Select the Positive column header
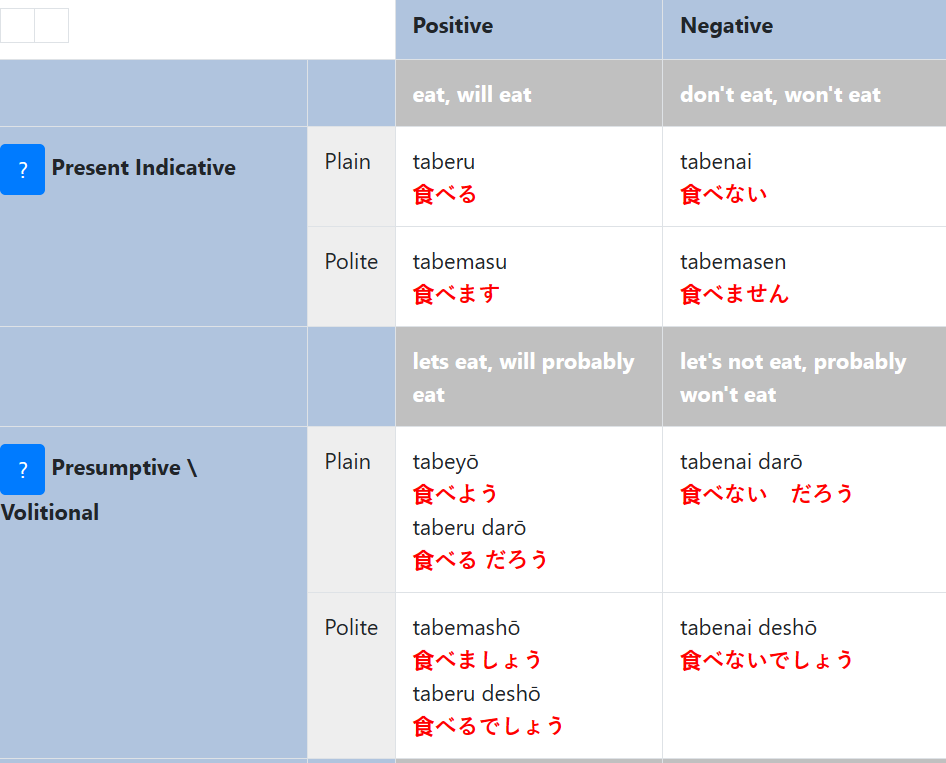Screen dimensions: 946x763 (453, 26)
